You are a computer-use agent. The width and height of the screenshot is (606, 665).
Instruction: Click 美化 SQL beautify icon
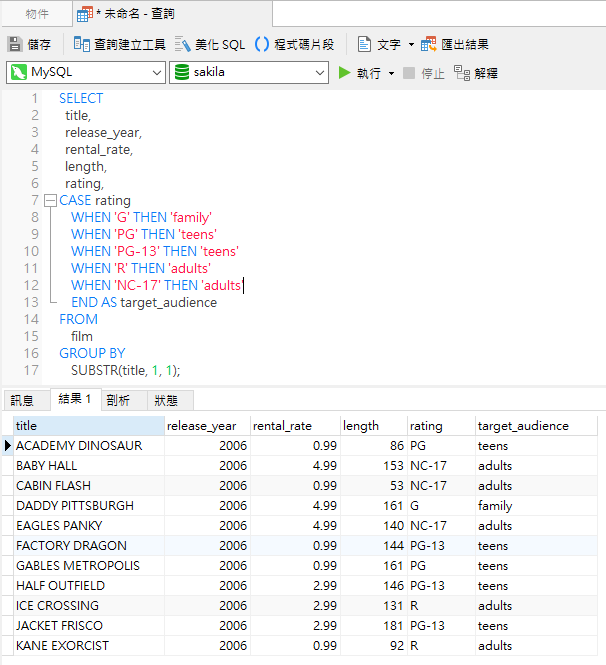pyautogui.click(x=183, y=44)
